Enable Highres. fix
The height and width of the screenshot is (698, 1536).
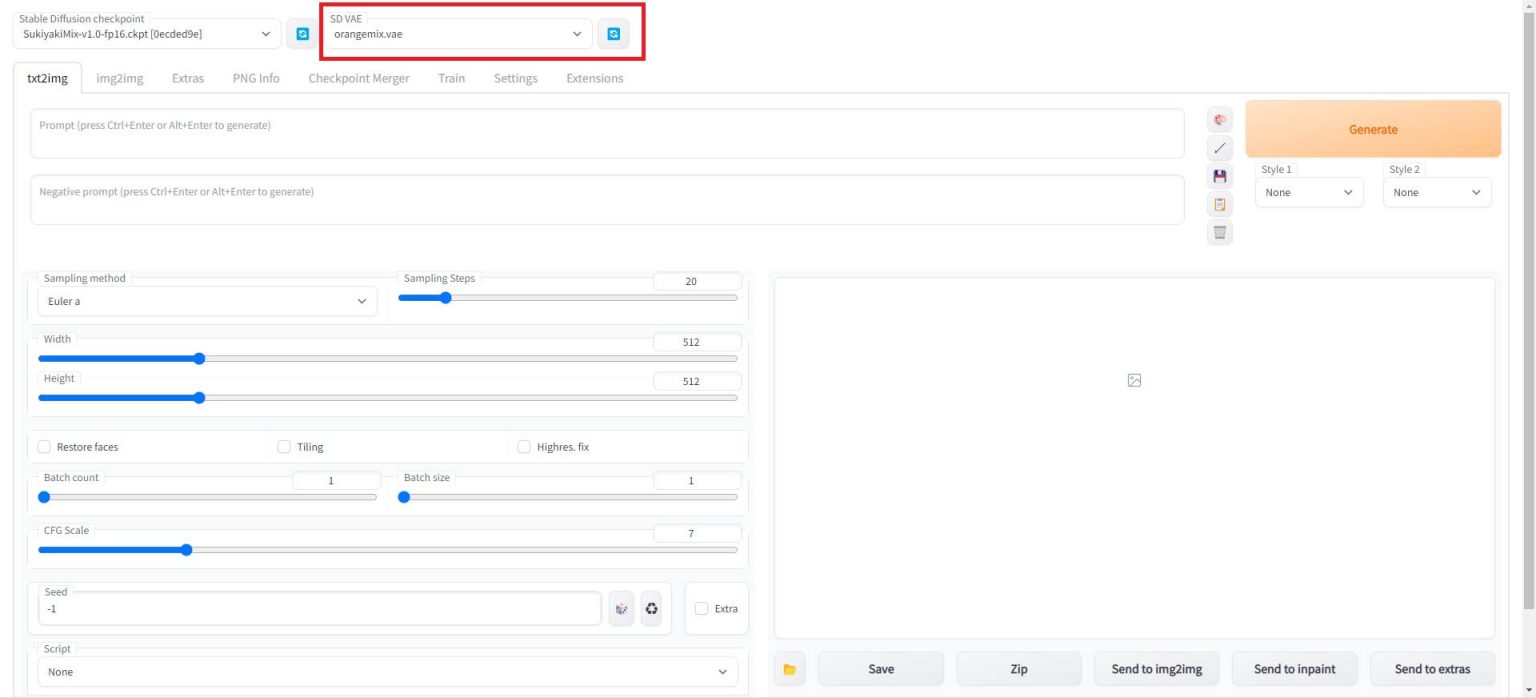click(524, 446)
